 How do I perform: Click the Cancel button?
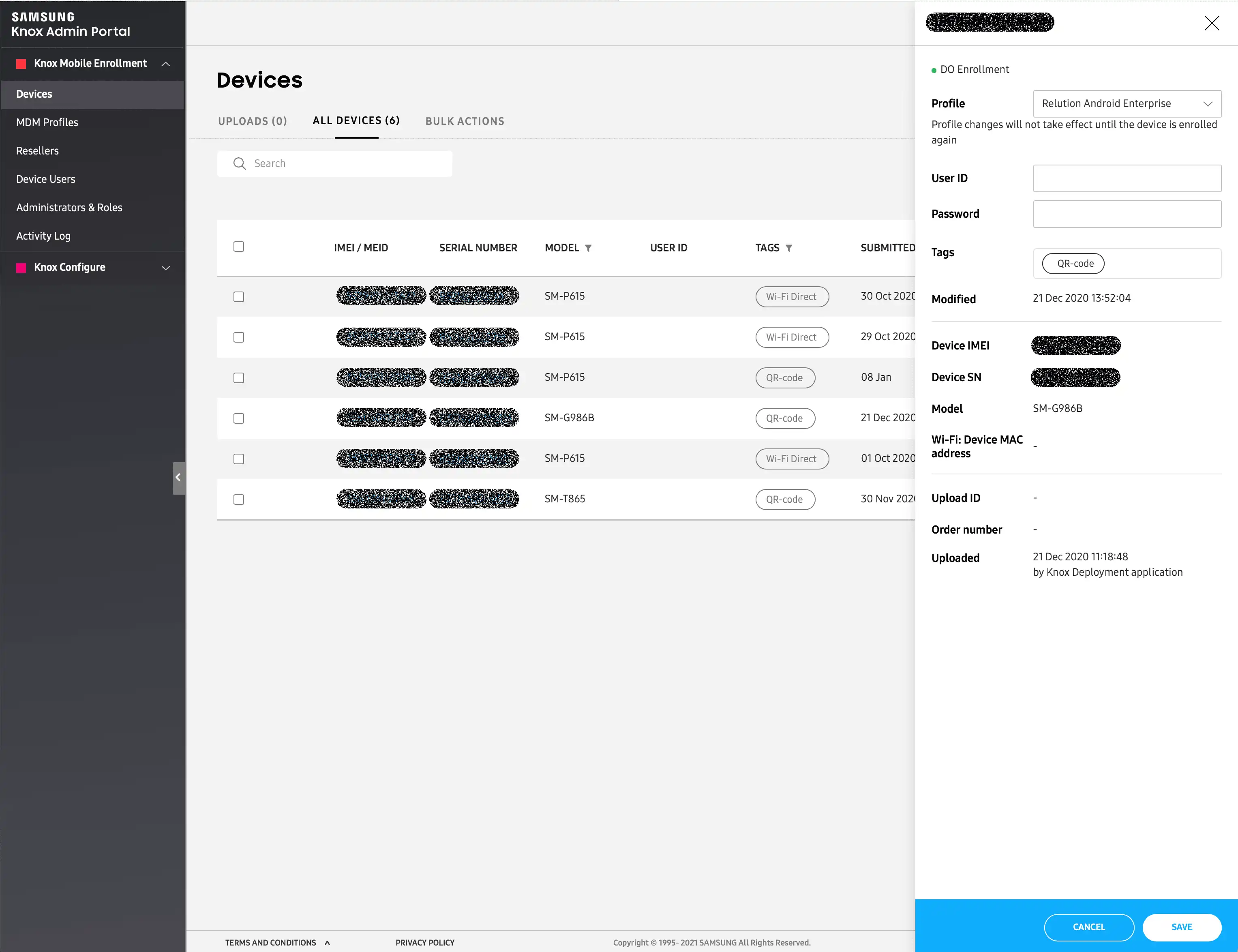(1088, 927)
